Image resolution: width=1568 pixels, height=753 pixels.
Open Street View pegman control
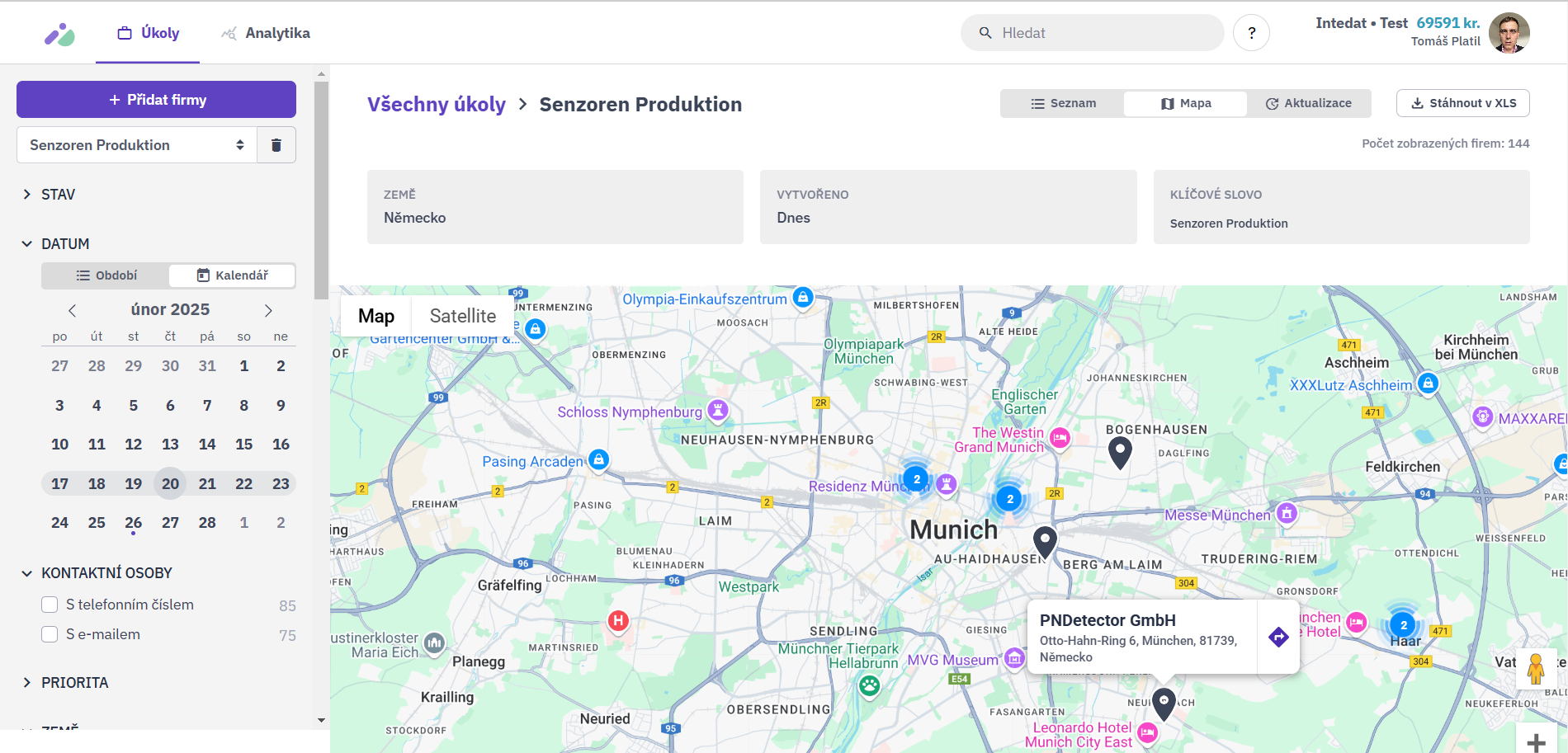point(1535,668)
